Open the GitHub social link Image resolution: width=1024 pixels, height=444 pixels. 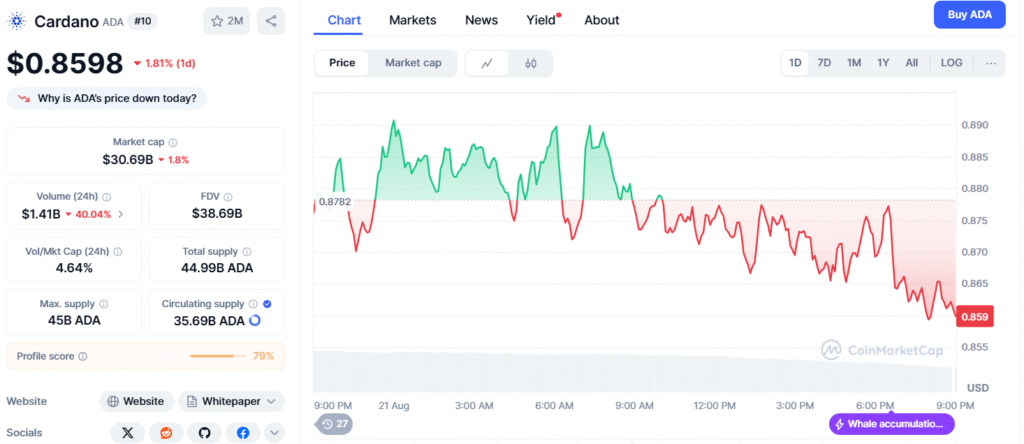coord(204,432)
